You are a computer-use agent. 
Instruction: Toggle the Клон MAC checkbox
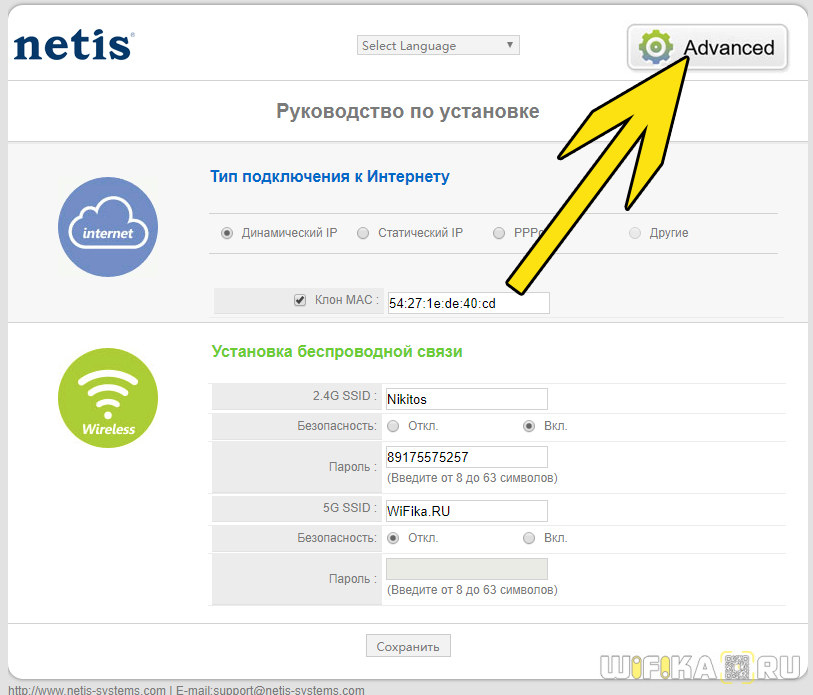point(300,300)
